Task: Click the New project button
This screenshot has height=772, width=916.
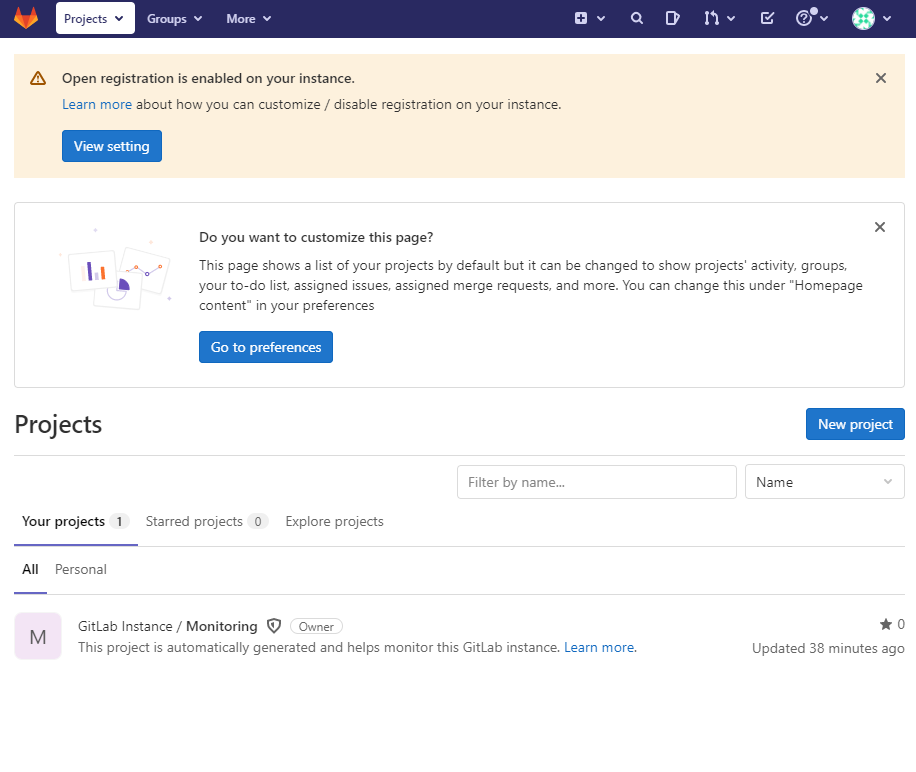Action: tap(854, 423)
